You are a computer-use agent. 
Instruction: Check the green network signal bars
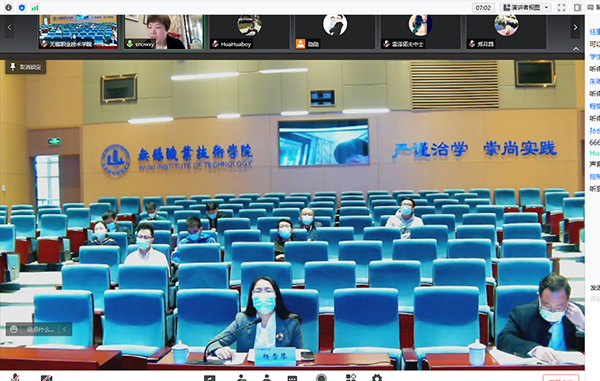[35, 8]
